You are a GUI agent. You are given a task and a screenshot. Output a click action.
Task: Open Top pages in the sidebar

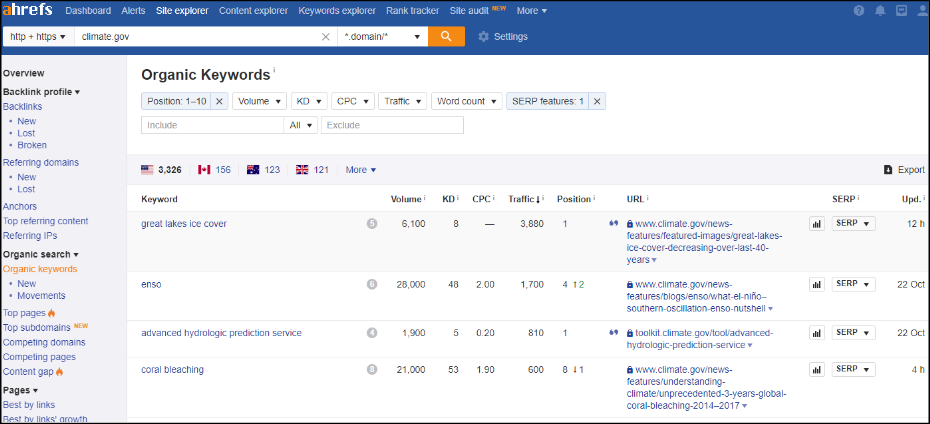click(x=23, y=313)
